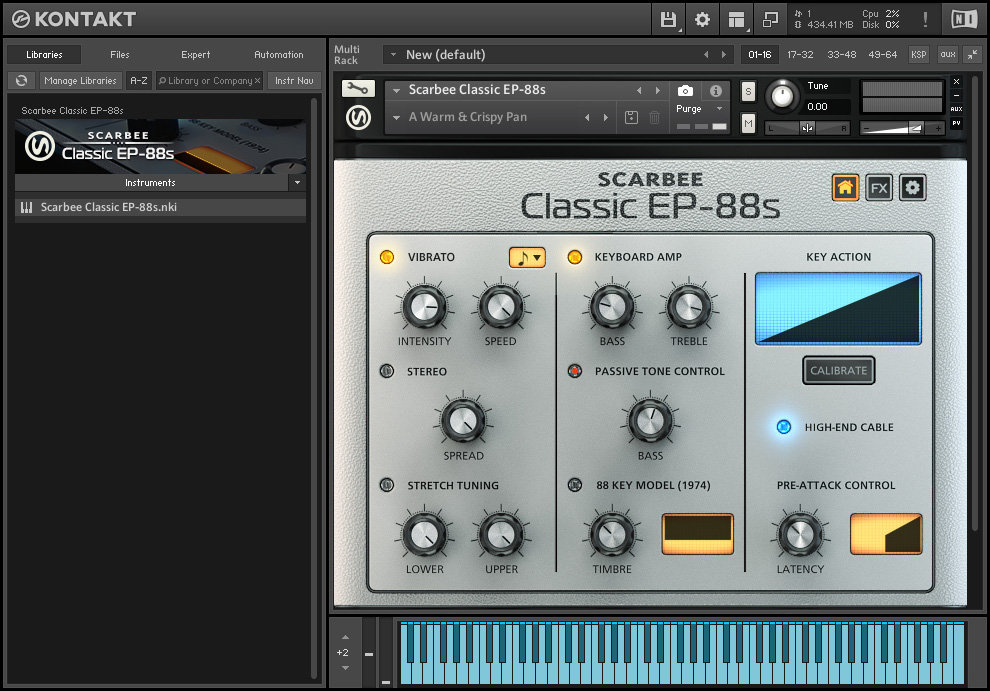Expand the Purge dropdown menu
Screen dimensions: 990x691
click(719, 109)
